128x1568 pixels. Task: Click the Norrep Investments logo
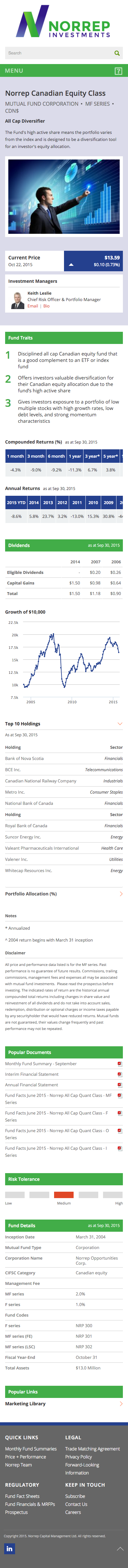[x=63, y=21]
